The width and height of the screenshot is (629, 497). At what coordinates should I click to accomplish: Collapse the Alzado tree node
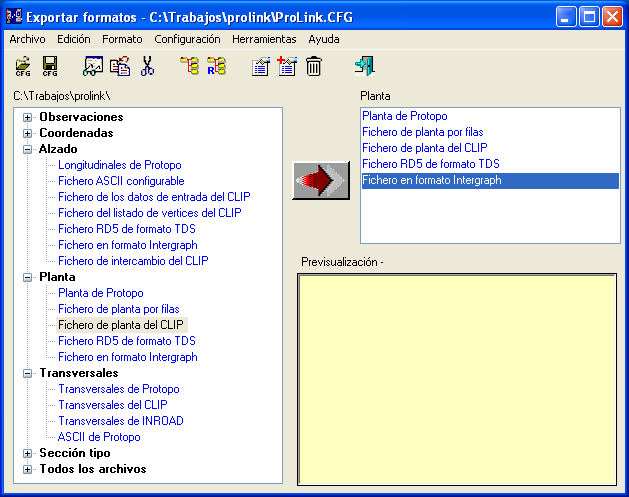(28, 149)
